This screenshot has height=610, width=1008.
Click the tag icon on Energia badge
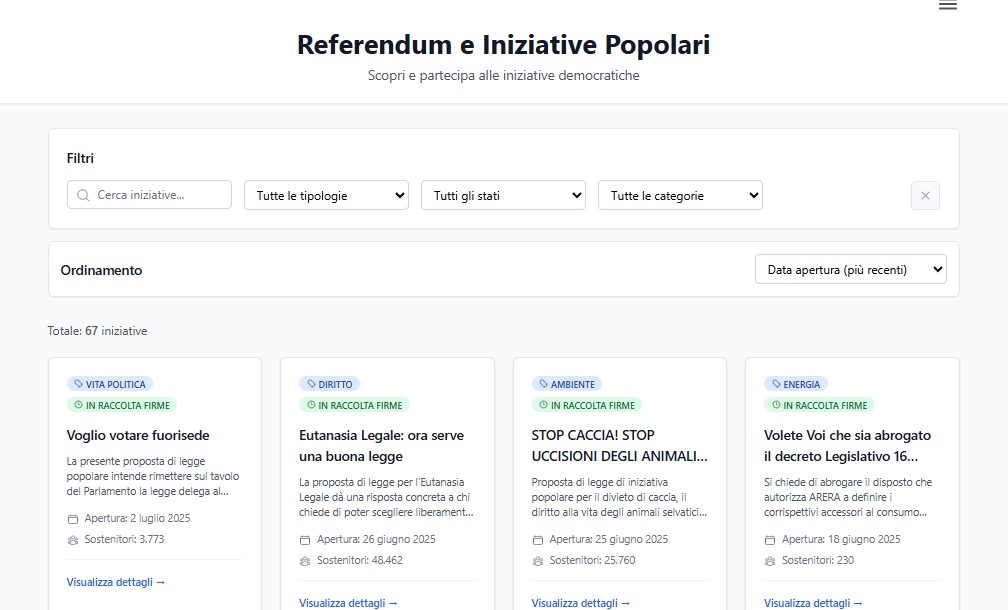pyautogui.click(x=775, y=384)
